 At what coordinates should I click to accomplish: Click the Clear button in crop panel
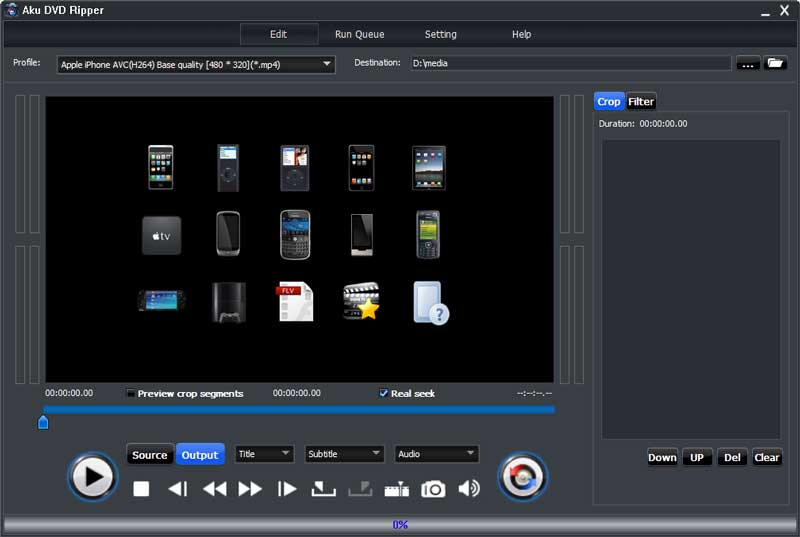point(766,457)
